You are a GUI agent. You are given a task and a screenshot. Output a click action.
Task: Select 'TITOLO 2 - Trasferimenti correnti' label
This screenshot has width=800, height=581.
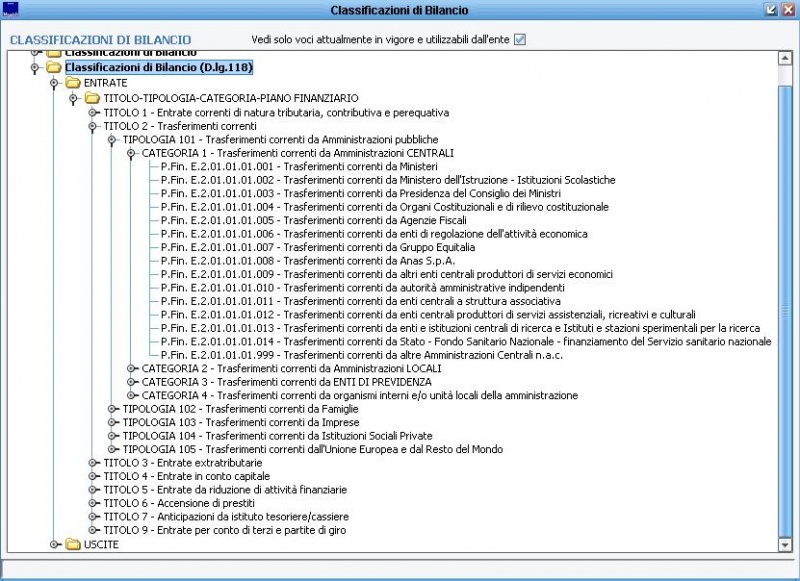[180, 126]
